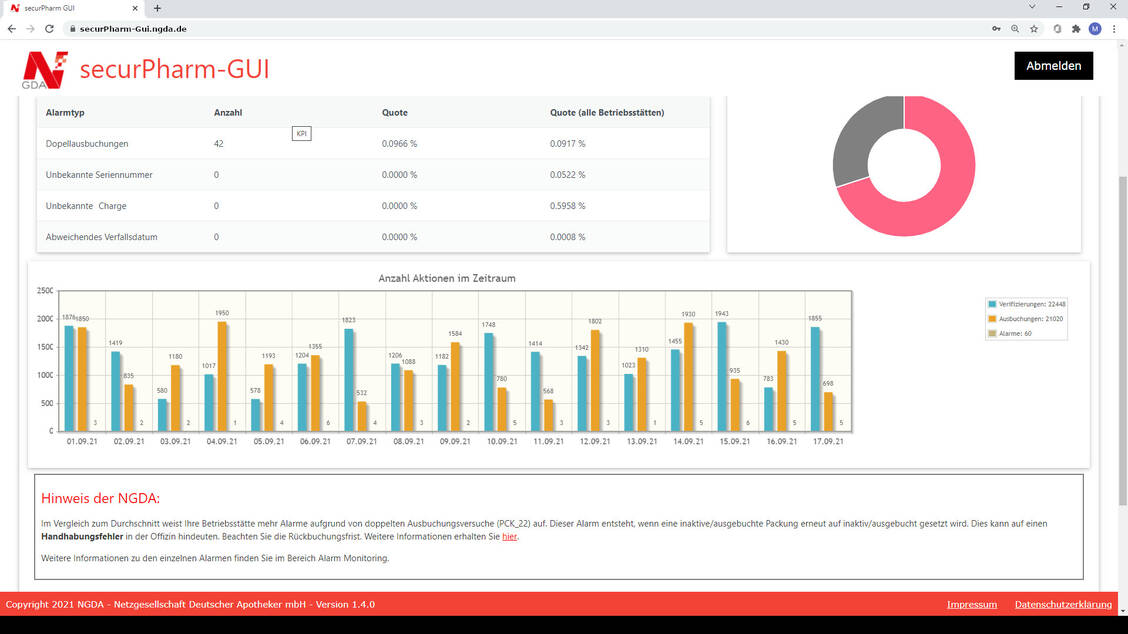Reload the securPharm-GUI page
Screen dimensions: 1128x634
click(49, 29)
